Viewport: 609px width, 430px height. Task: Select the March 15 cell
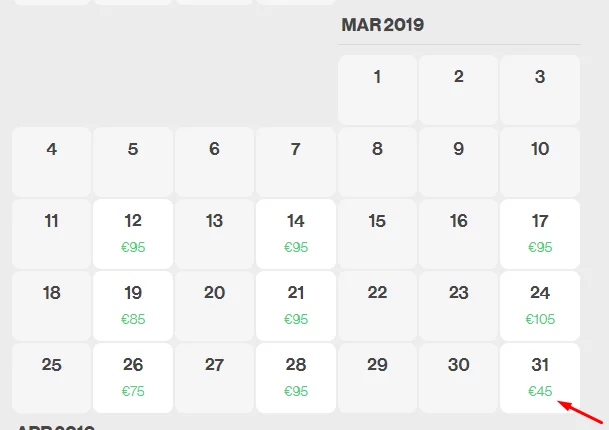coord(377,233)
